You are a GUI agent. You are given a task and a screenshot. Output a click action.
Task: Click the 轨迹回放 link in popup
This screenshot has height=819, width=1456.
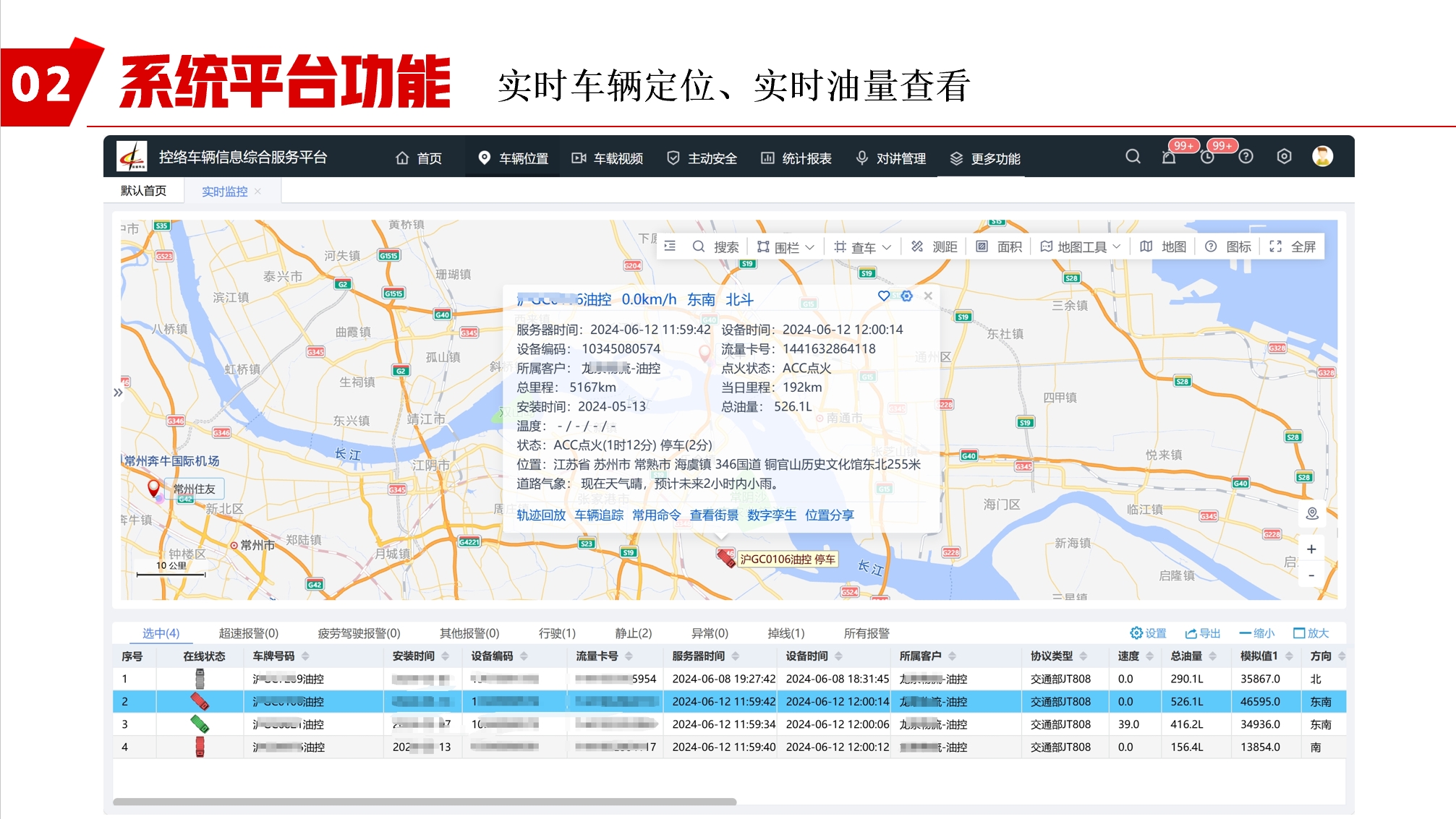540,515
